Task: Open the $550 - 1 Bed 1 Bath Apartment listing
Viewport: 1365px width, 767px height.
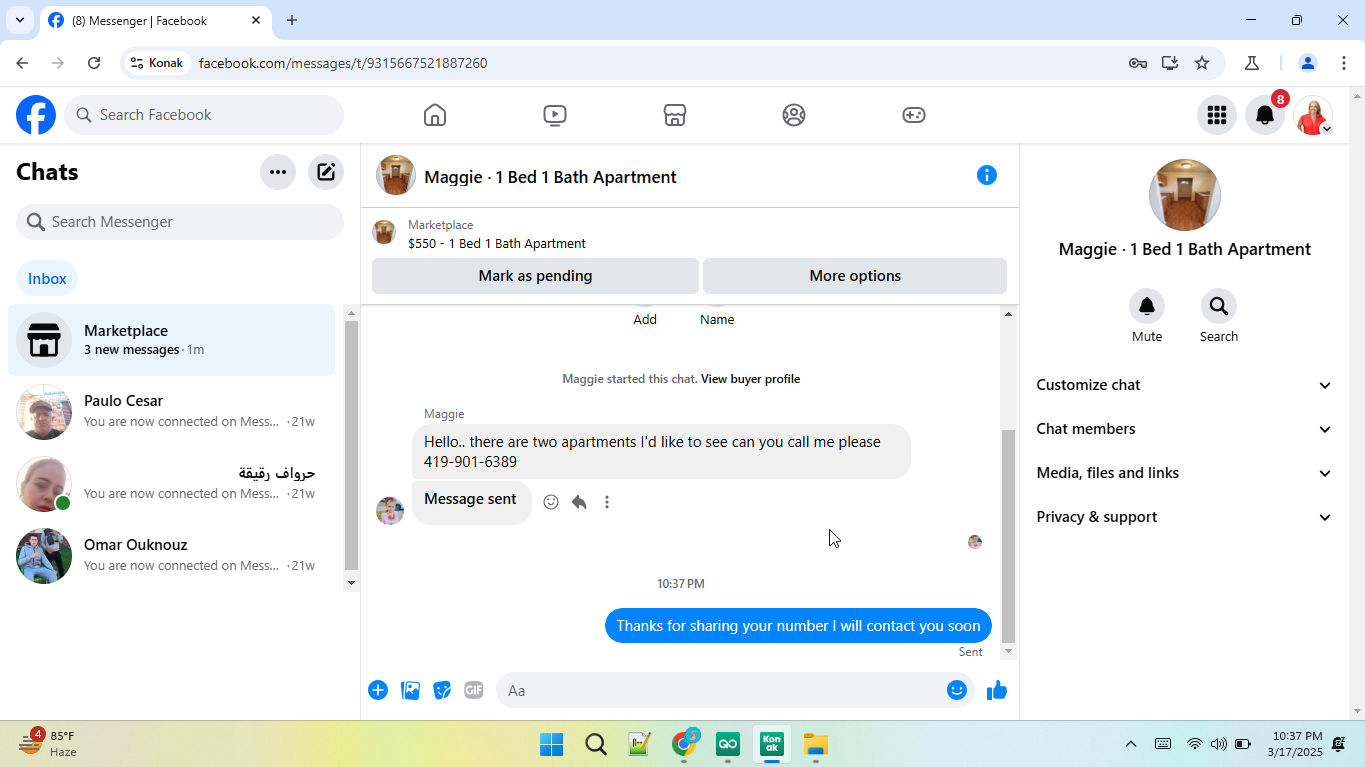Action: click(x=497, y=243)
